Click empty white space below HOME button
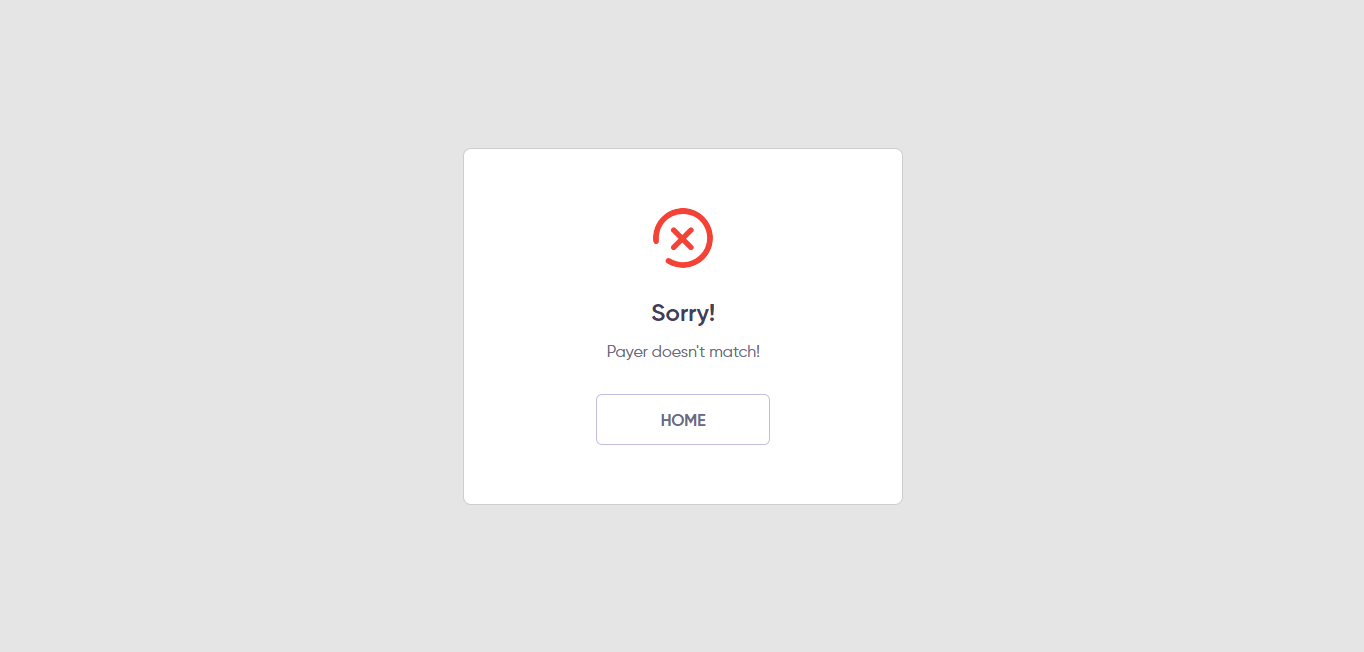This screenshot has width=1364, height=652. click(683, 475)
